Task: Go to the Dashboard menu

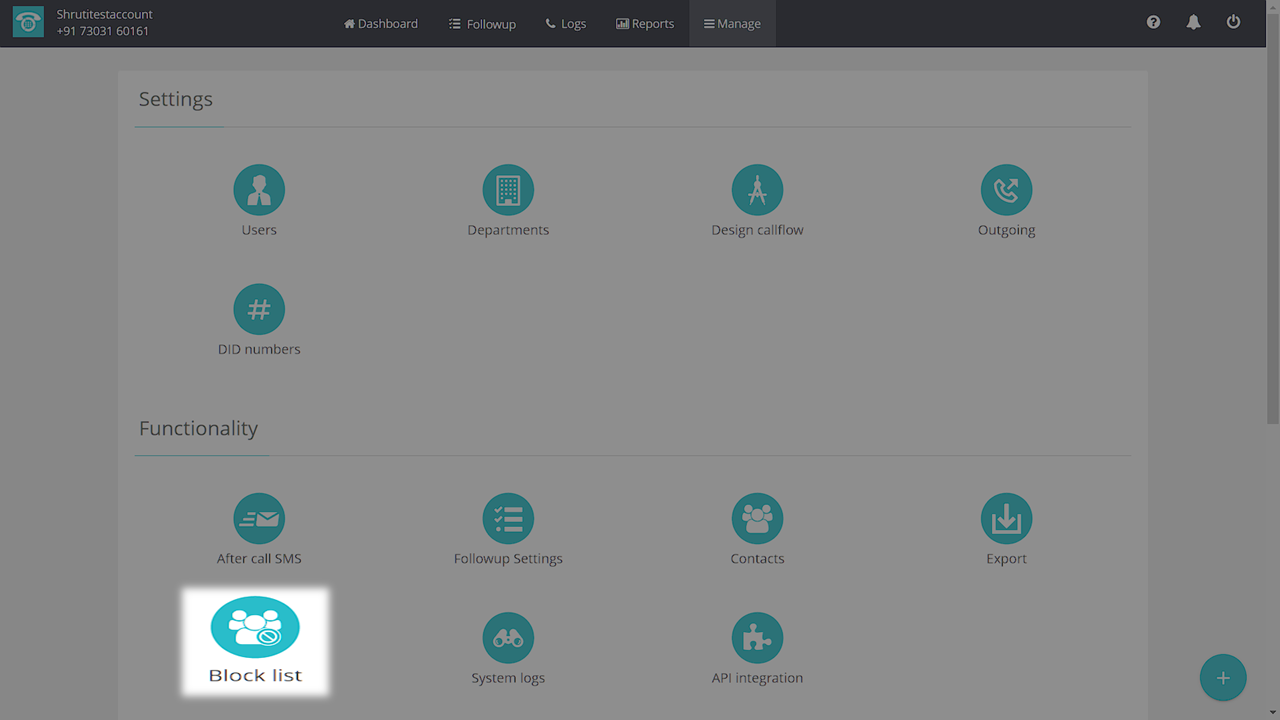Action: click(381, 24)
